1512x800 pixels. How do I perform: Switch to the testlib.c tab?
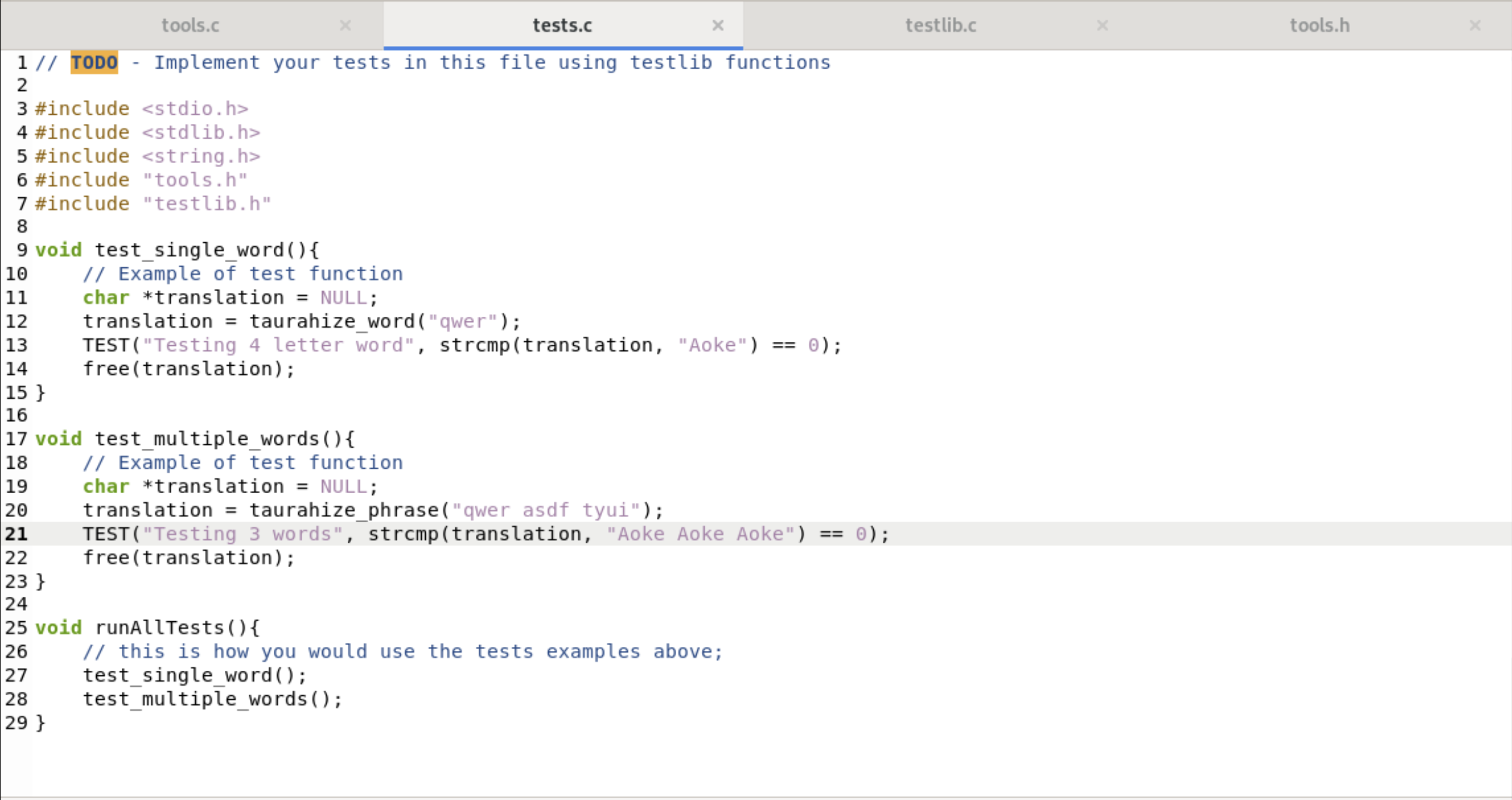coord(939,25)
